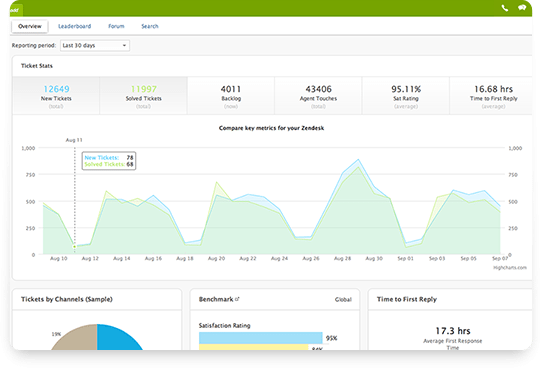Screen dimensions: 540x369
Task: Click the Time to First Reply panel heading
Action: [x=407, y=299]
